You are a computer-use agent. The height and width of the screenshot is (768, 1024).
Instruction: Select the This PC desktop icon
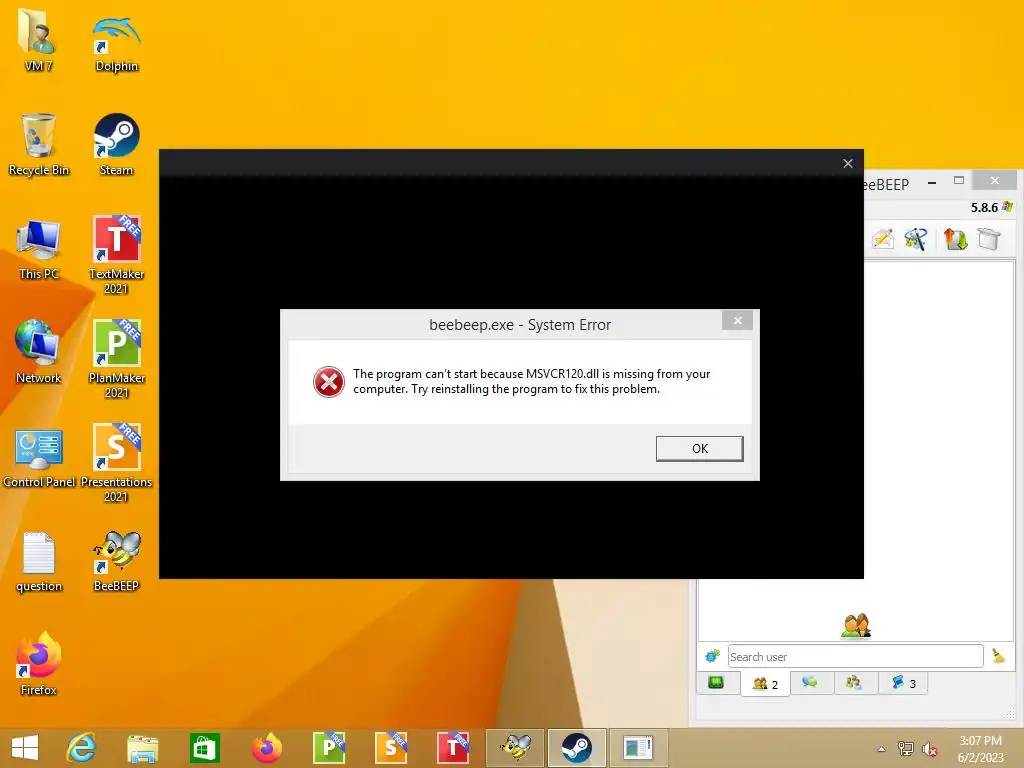(x=39, y=249)
